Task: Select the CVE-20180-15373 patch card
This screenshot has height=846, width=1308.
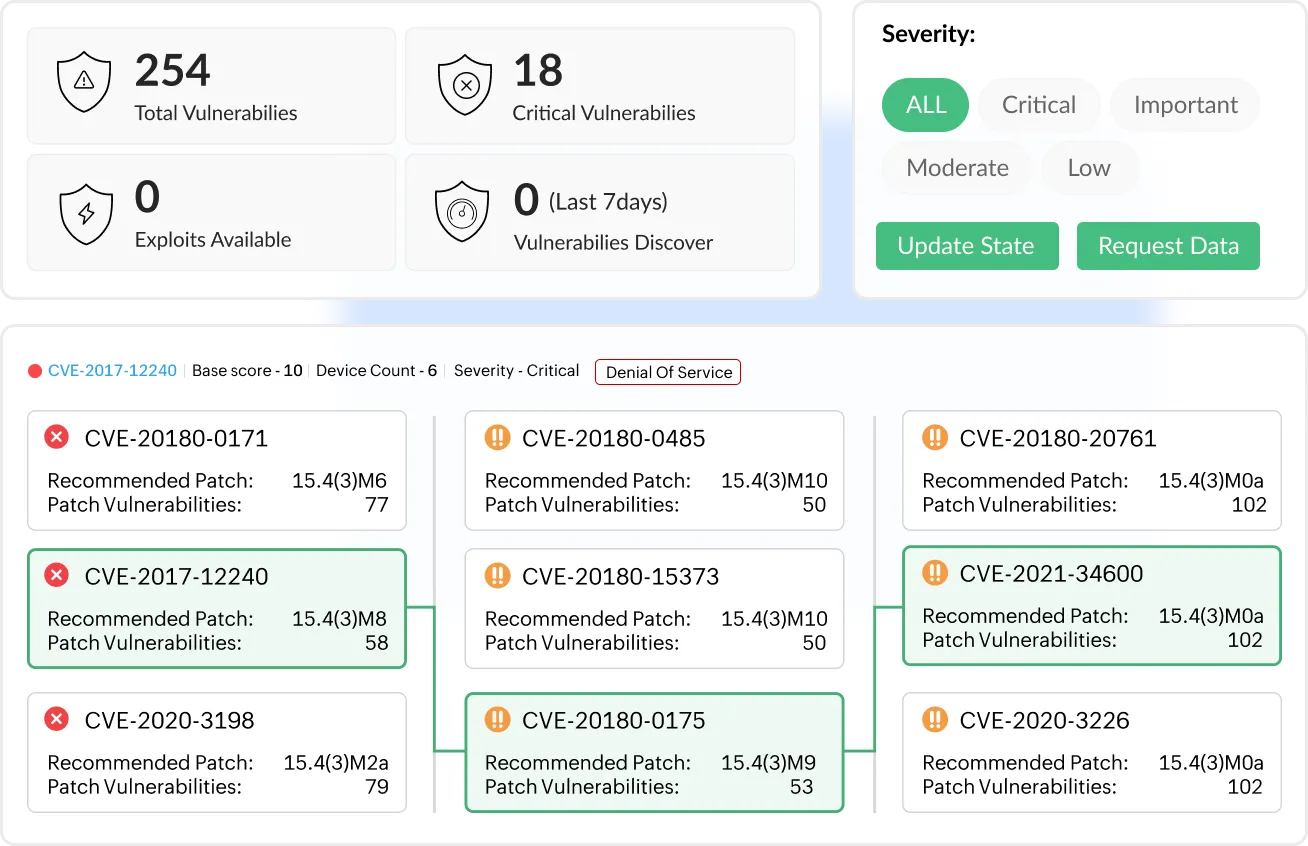Action: tap(654, 607)
